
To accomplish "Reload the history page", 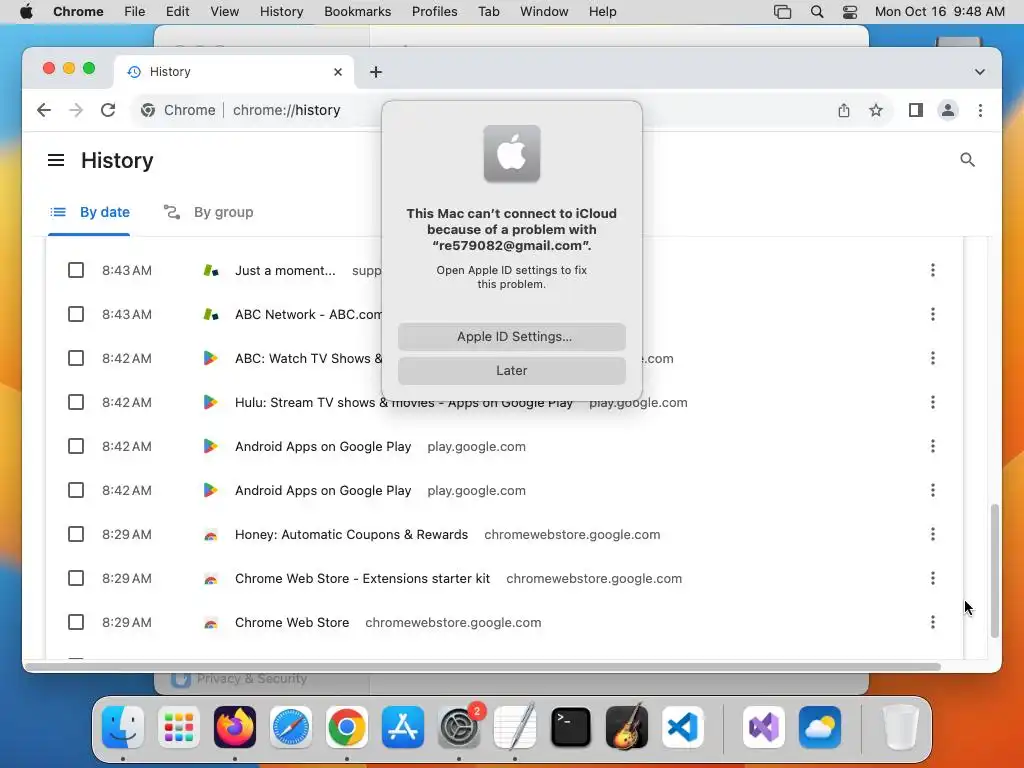I will pyautogui.click(x=108, y=110).
